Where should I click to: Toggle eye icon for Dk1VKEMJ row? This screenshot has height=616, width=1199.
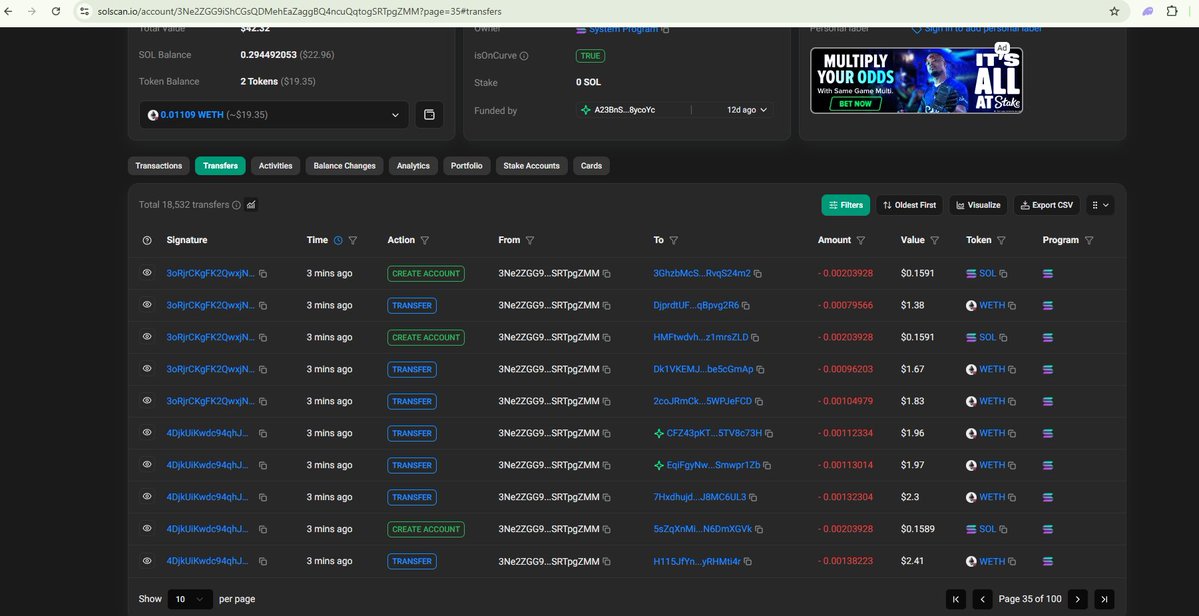(147, 369)
